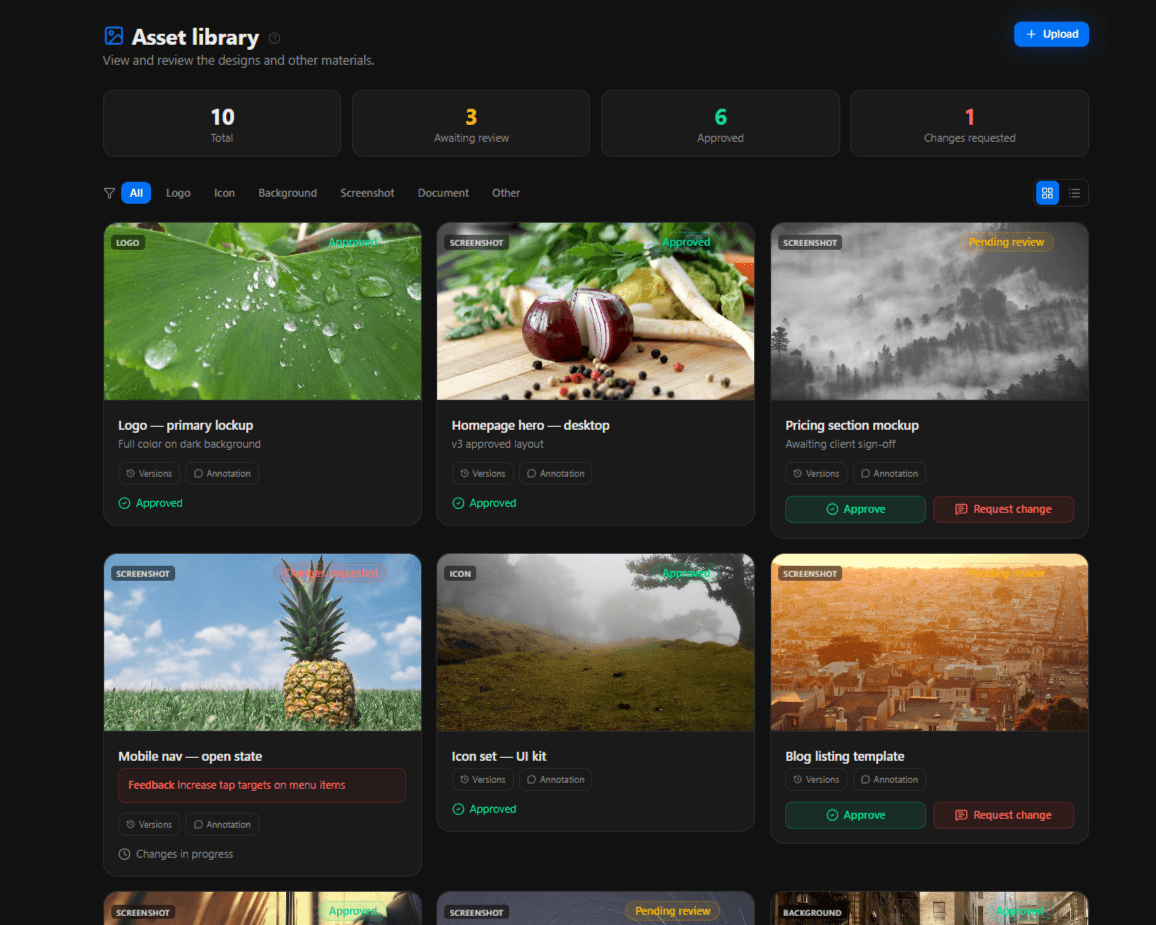Open Versions for Logo primary lockup
Viewport: 1156px width, 925px height.
pyautogui.click(x=149, y=473)
